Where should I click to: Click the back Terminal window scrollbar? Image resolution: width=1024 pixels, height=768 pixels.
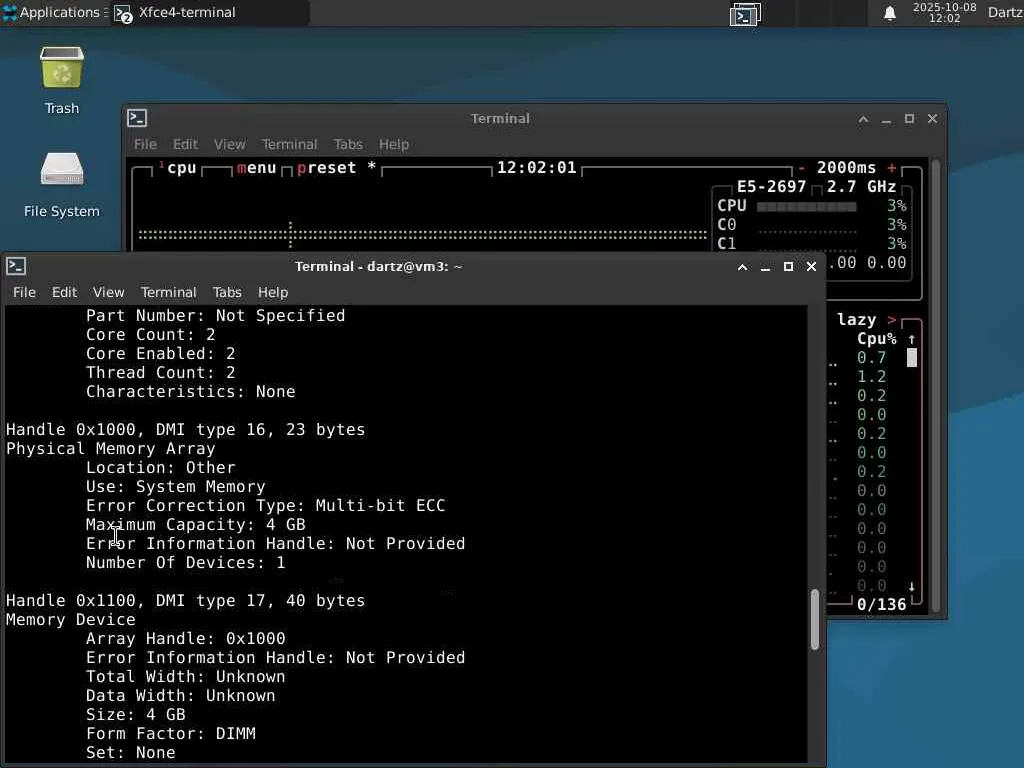pyautogui.click(x=935, y=385)
